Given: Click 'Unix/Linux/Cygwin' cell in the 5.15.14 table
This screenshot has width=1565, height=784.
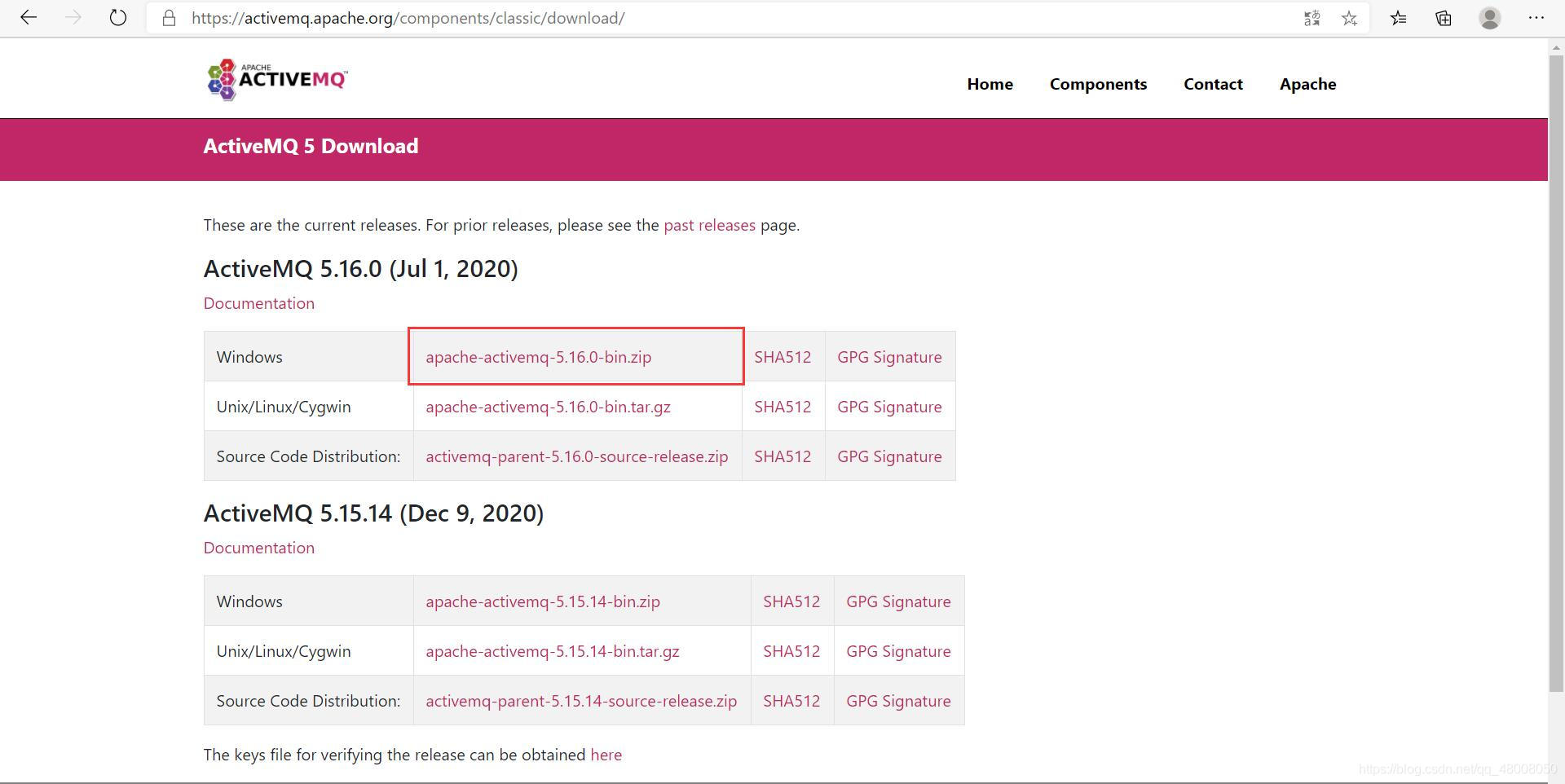Looking at the screenshot, I should coord(308,651).
